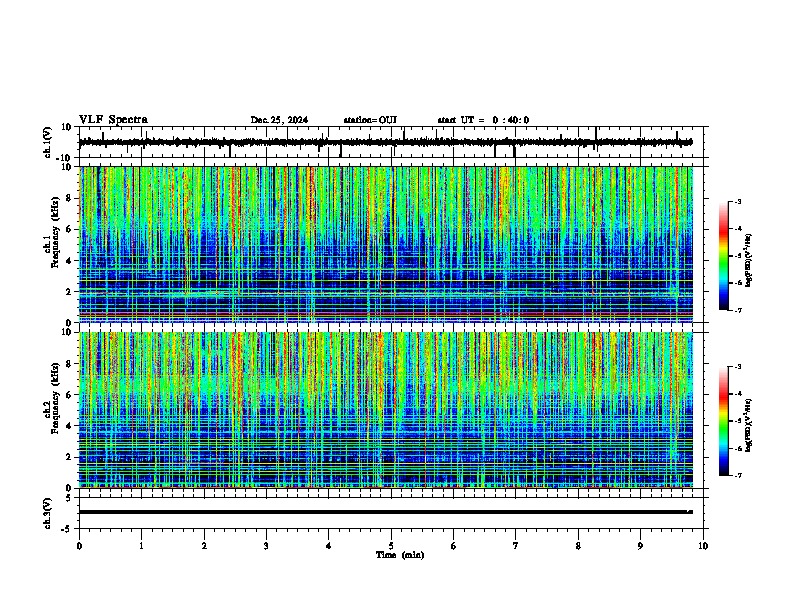Click the "VLF Spectra" title text
The width and height of the screenshot is (792, 612).
[x=113, y=120]
